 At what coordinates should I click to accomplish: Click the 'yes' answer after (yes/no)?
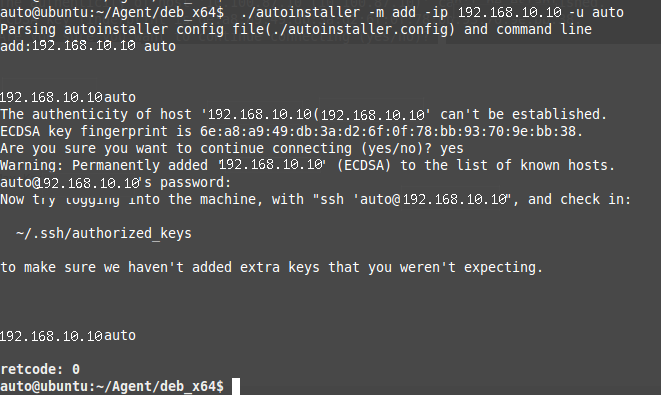tap(451, 148)
